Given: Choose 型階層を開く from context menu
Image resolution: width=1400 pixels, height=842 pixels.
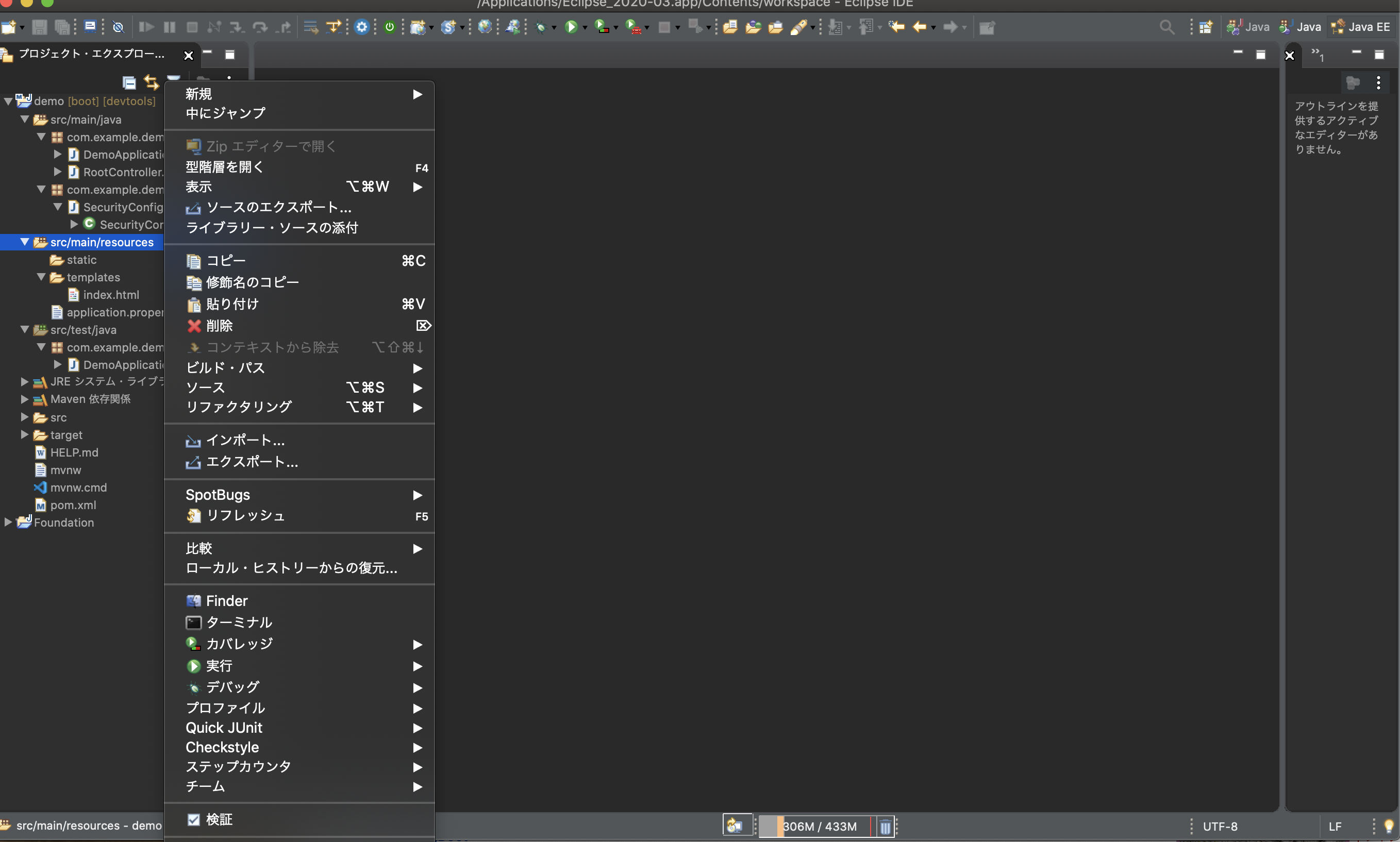Looking at the screenshot, I should [x=299, y=167].
